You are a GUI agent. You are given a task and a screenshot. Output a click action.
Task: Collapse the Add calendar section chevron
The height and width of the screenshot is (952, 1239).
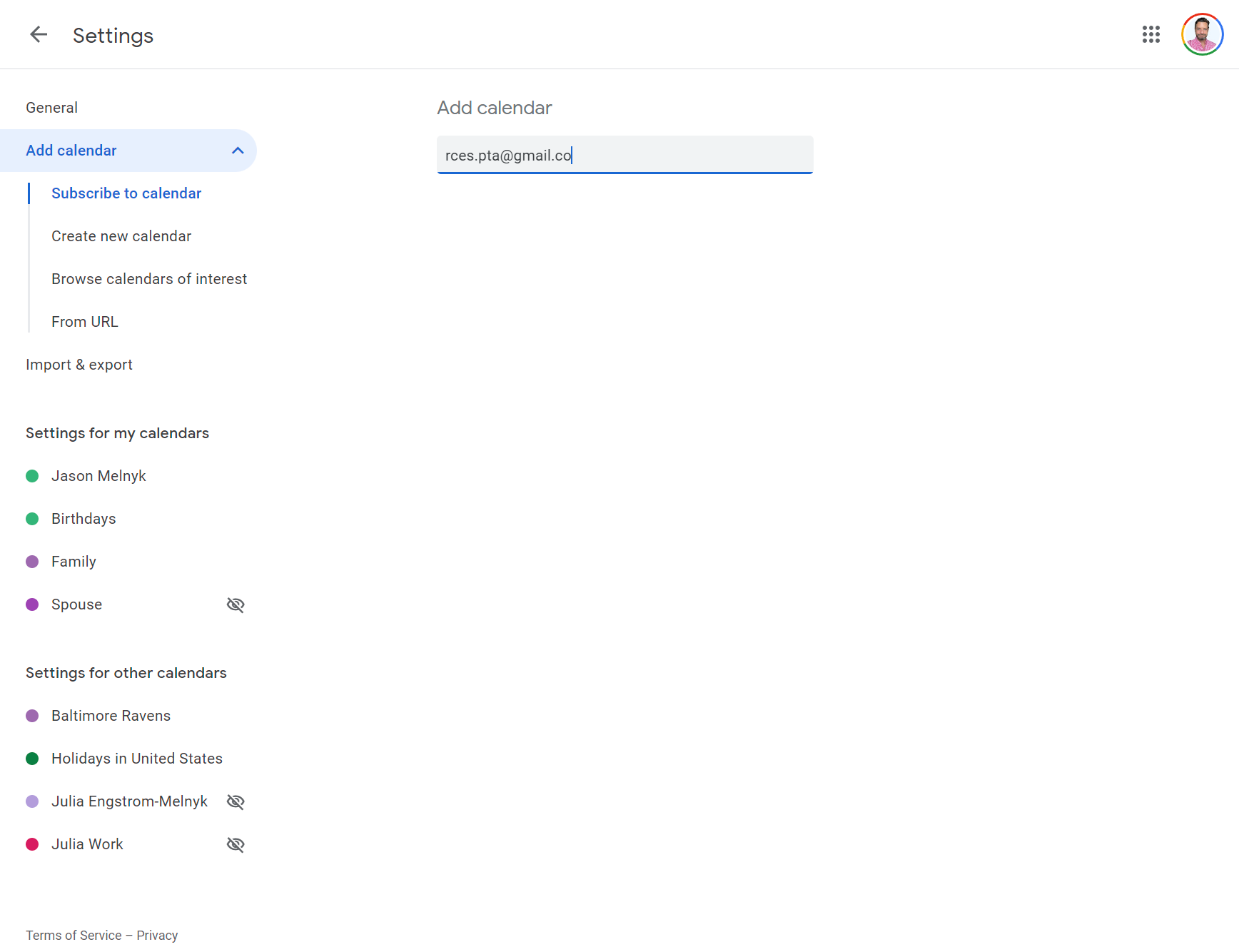[238, 151]
